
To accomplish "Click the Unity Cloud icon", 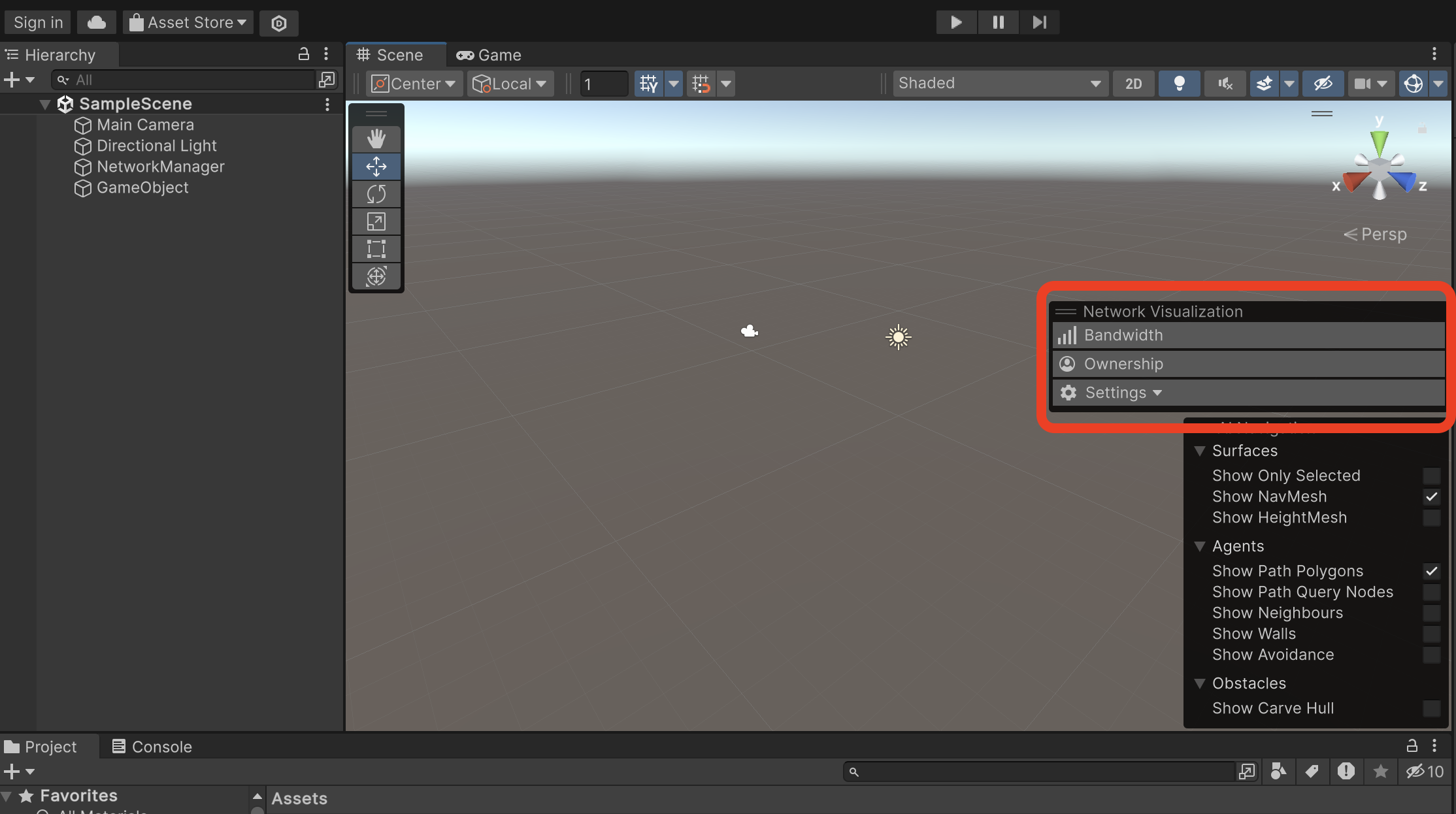I will 96,22.
